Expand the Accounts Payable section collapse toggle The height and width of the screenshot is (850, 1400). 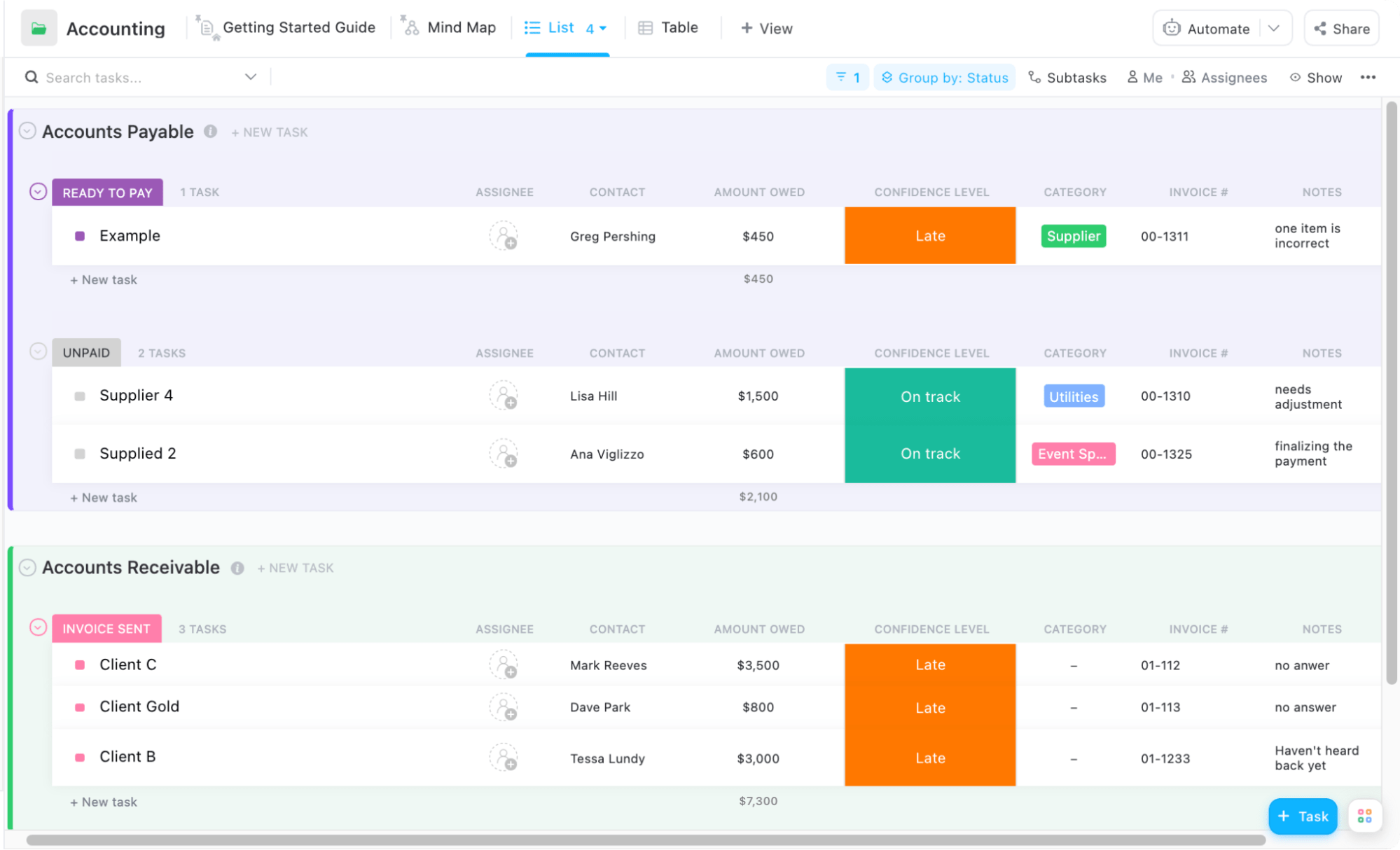26,131
